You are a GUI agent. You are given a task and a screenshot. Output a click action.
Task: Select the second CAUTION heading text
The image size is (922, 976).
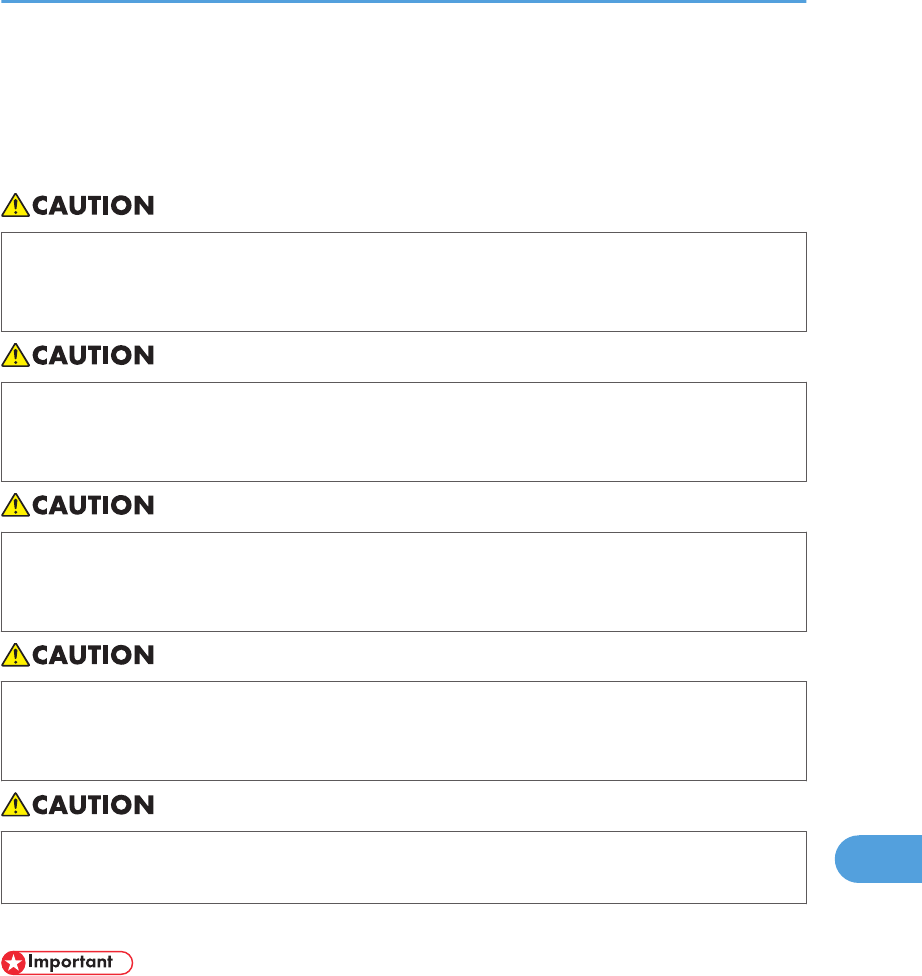(x=93, y=356)
